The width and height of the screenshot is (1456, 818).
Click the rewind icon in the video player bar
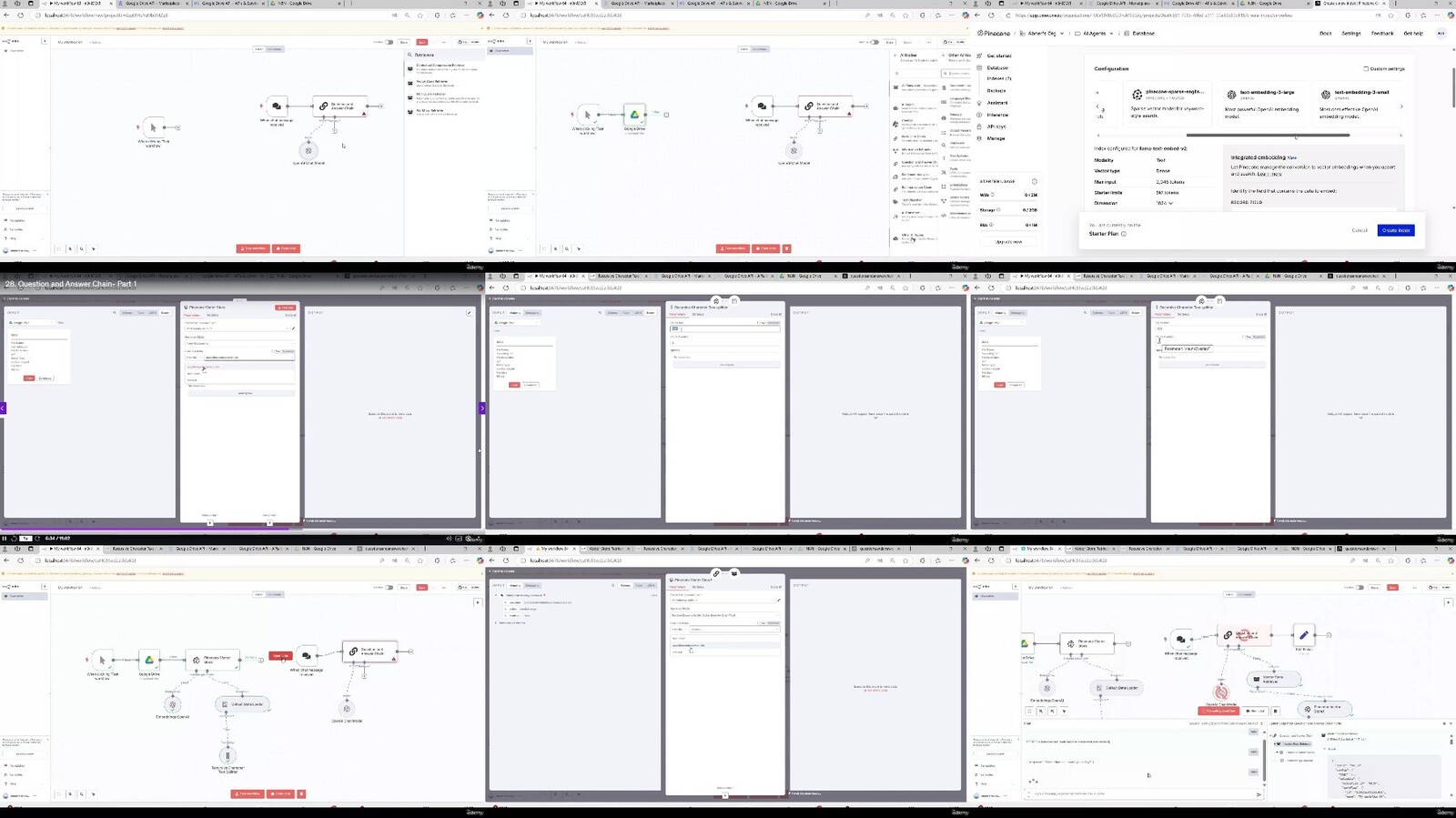[14, 539]
